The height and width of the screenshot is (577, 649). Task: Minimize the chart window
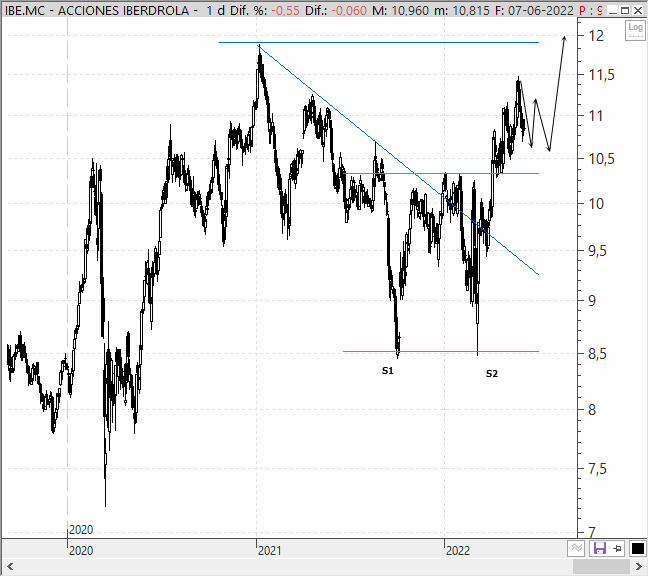pos(614,10)
